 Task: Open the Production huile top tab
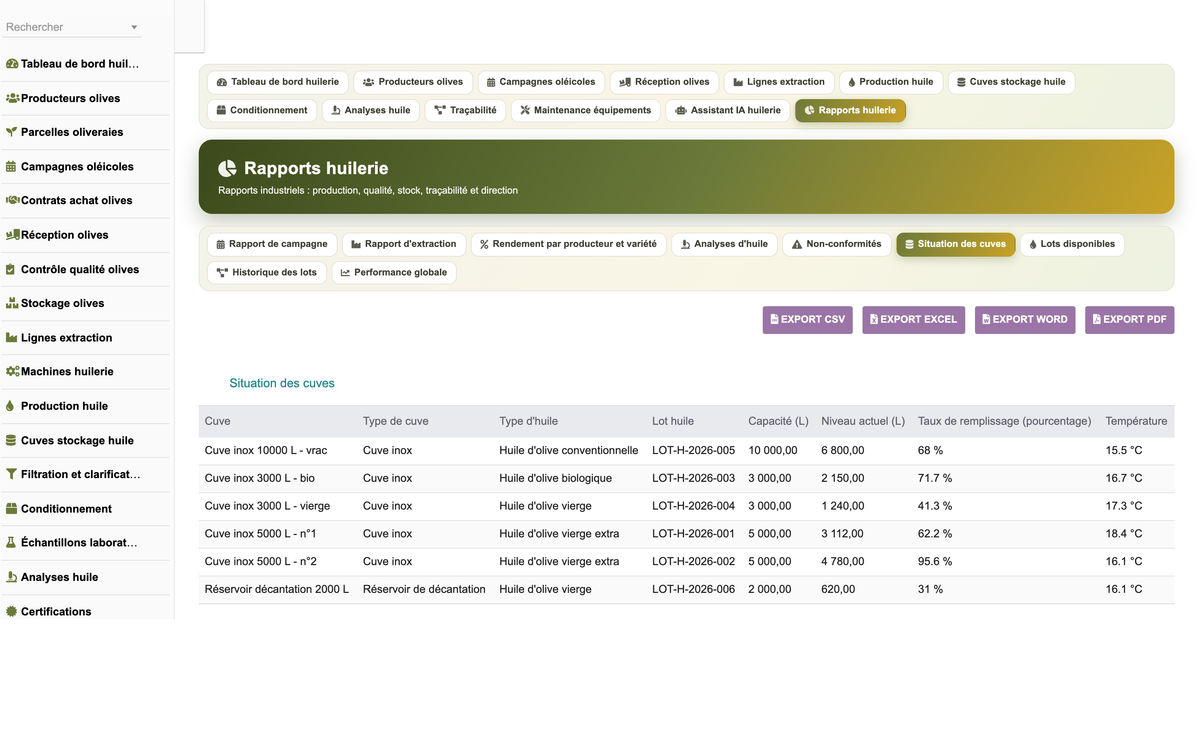point(890,82)
